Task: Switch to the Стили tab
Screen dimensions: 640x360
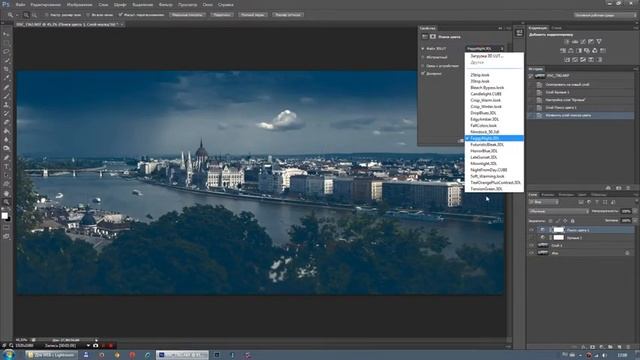Action: [x=556, y=28]
